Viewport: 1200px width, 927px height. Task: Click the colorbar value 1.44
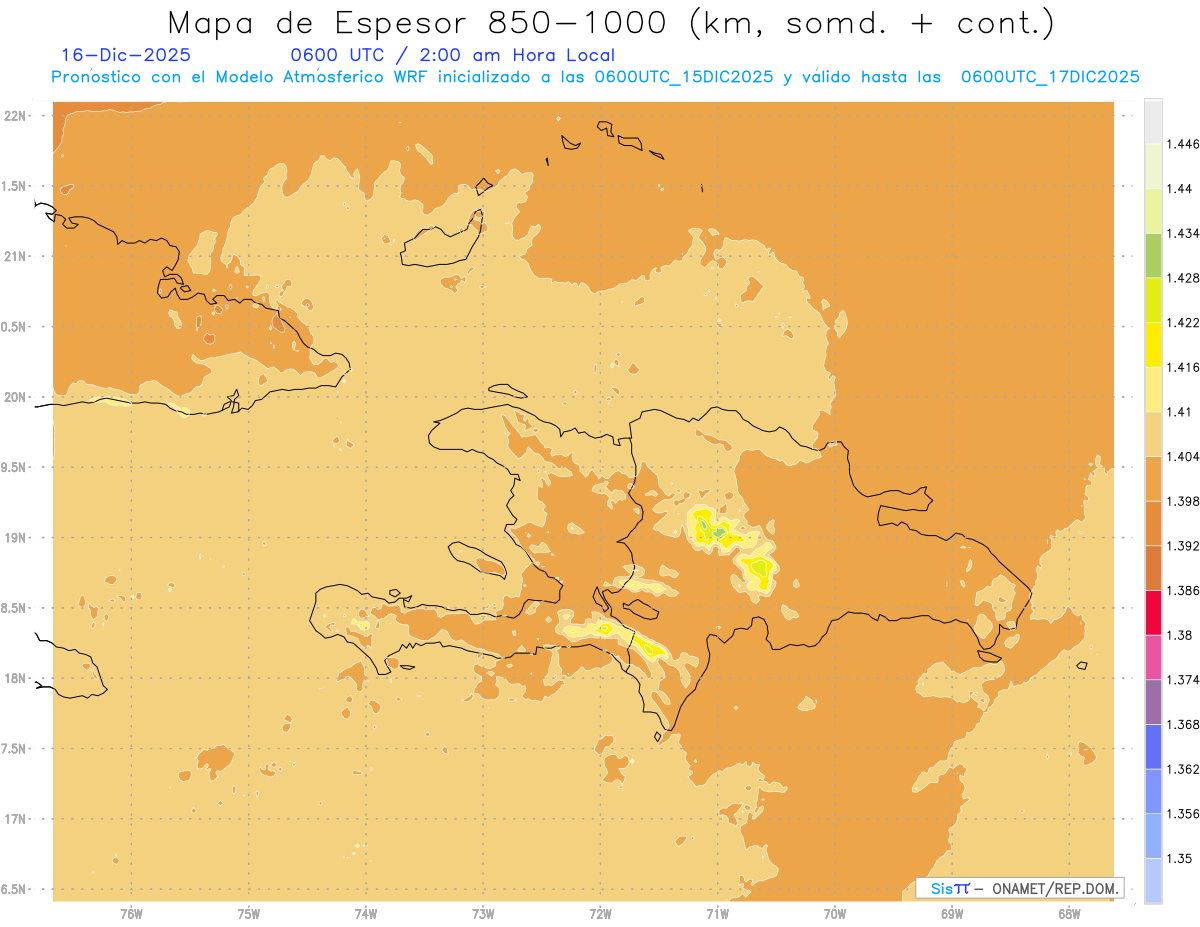pyautogui.click(x=1180, y=188)
